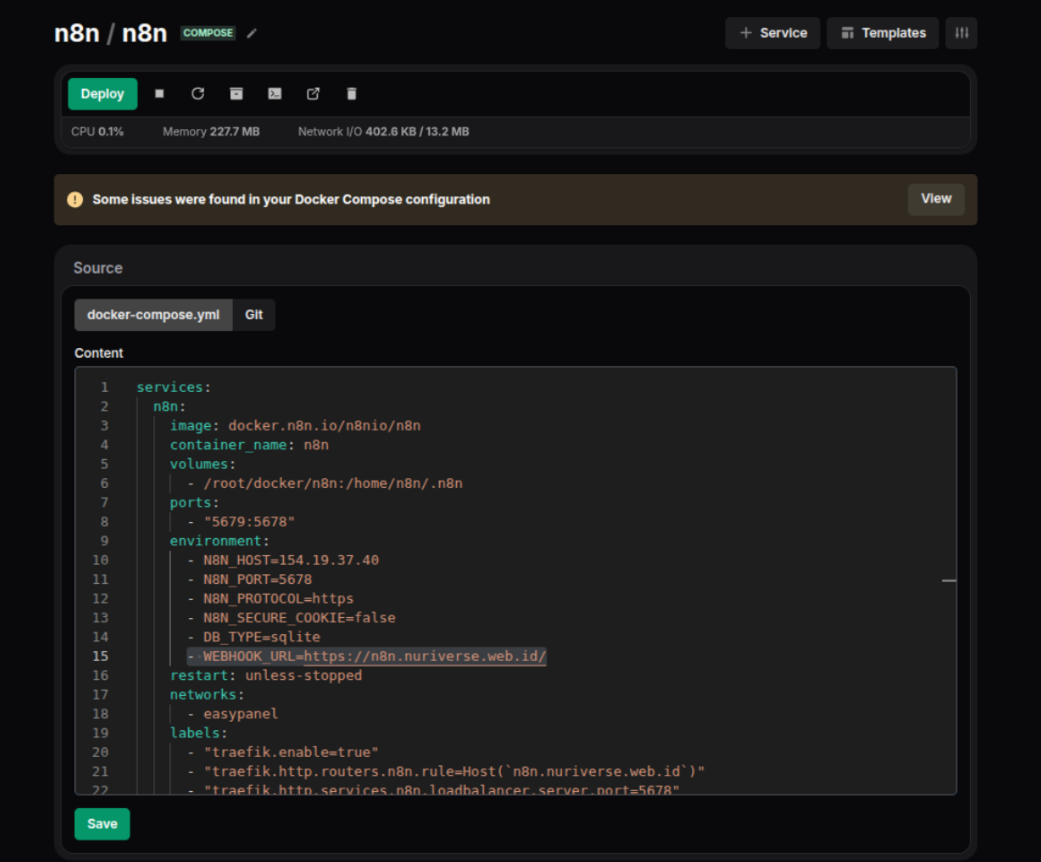Viewport: 1041px width, 862px height.
Task: Click the DB_TYPE=sqlite line
Action: [x=262, y=638]
